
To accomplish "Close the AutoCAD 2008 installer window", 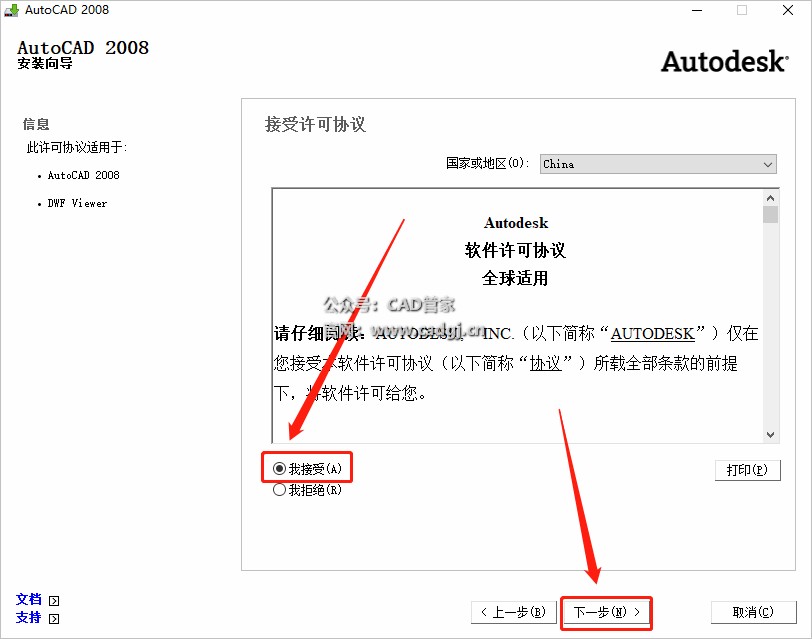I will pyautogui.click(x=788, y=10).
